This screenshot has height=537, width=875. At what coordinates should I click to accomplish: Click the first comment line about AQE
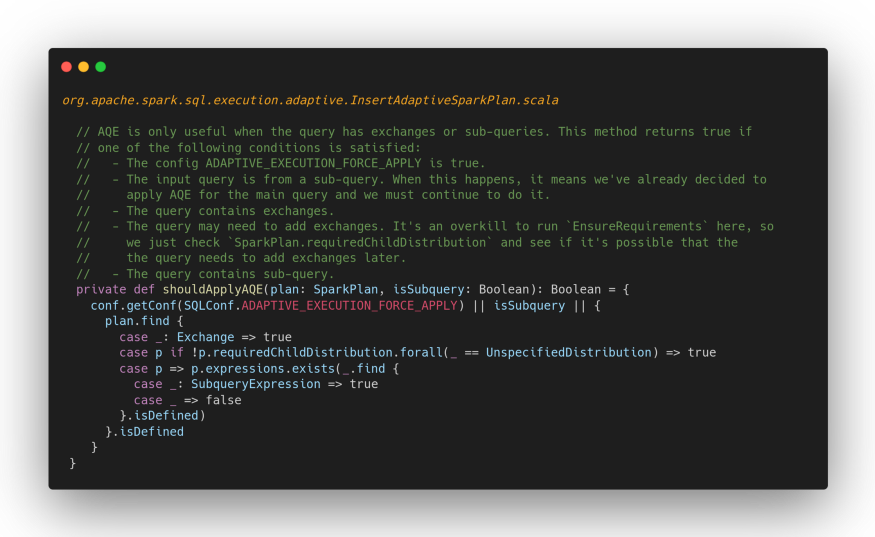(x=414, y=132)
